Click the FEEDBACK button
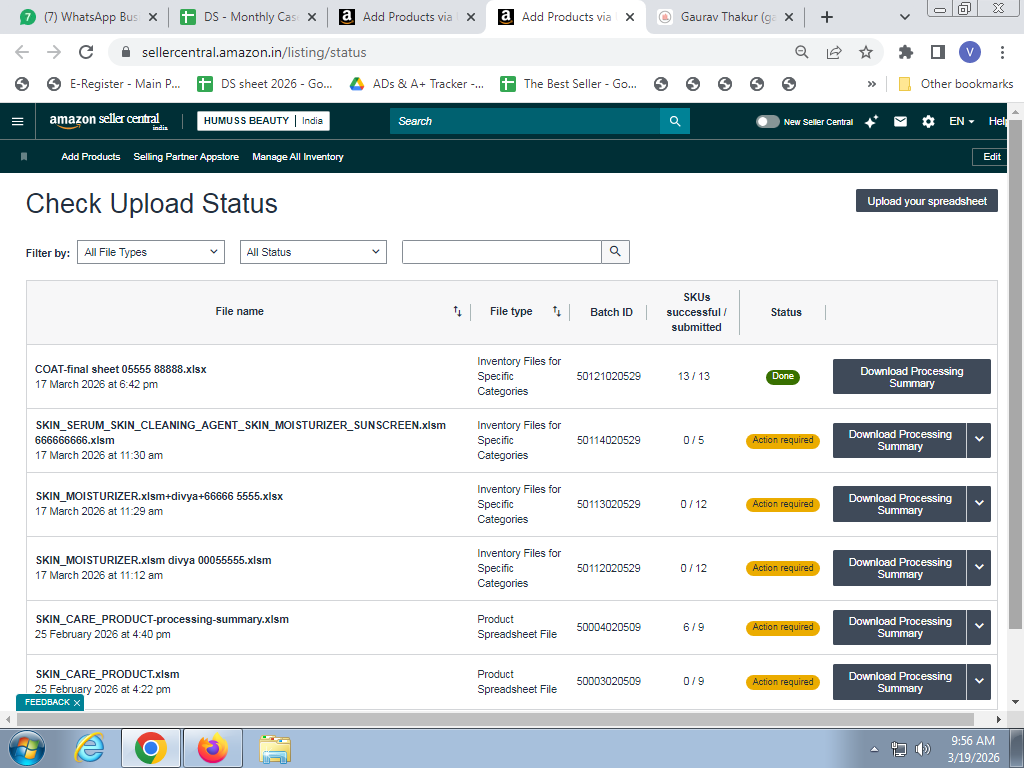 (46, 703)
